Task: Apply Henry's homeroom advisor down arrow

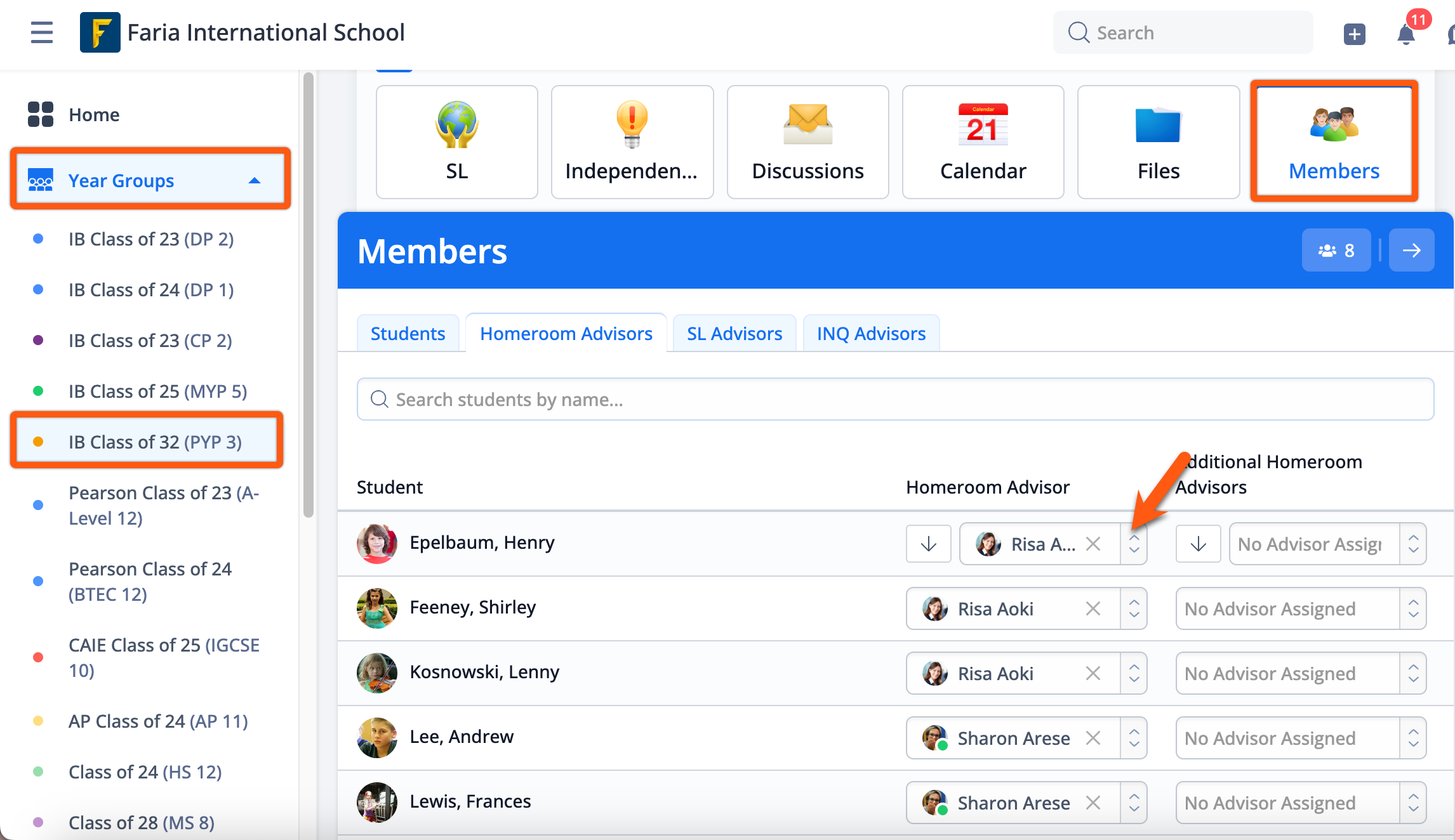Action: pos(928,544)
